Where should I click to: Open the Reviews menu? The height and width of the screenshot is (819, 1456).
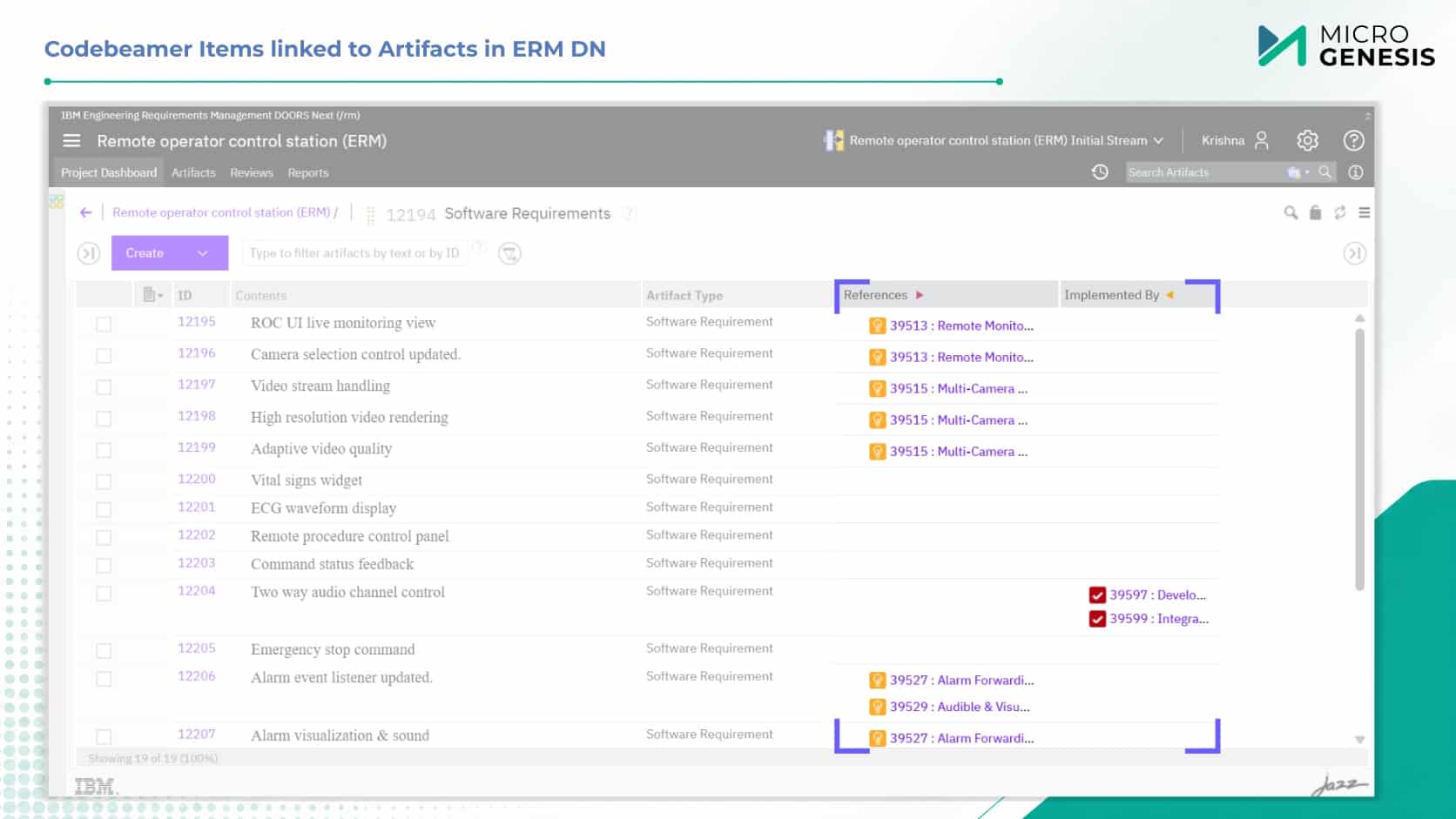[252, 172]
